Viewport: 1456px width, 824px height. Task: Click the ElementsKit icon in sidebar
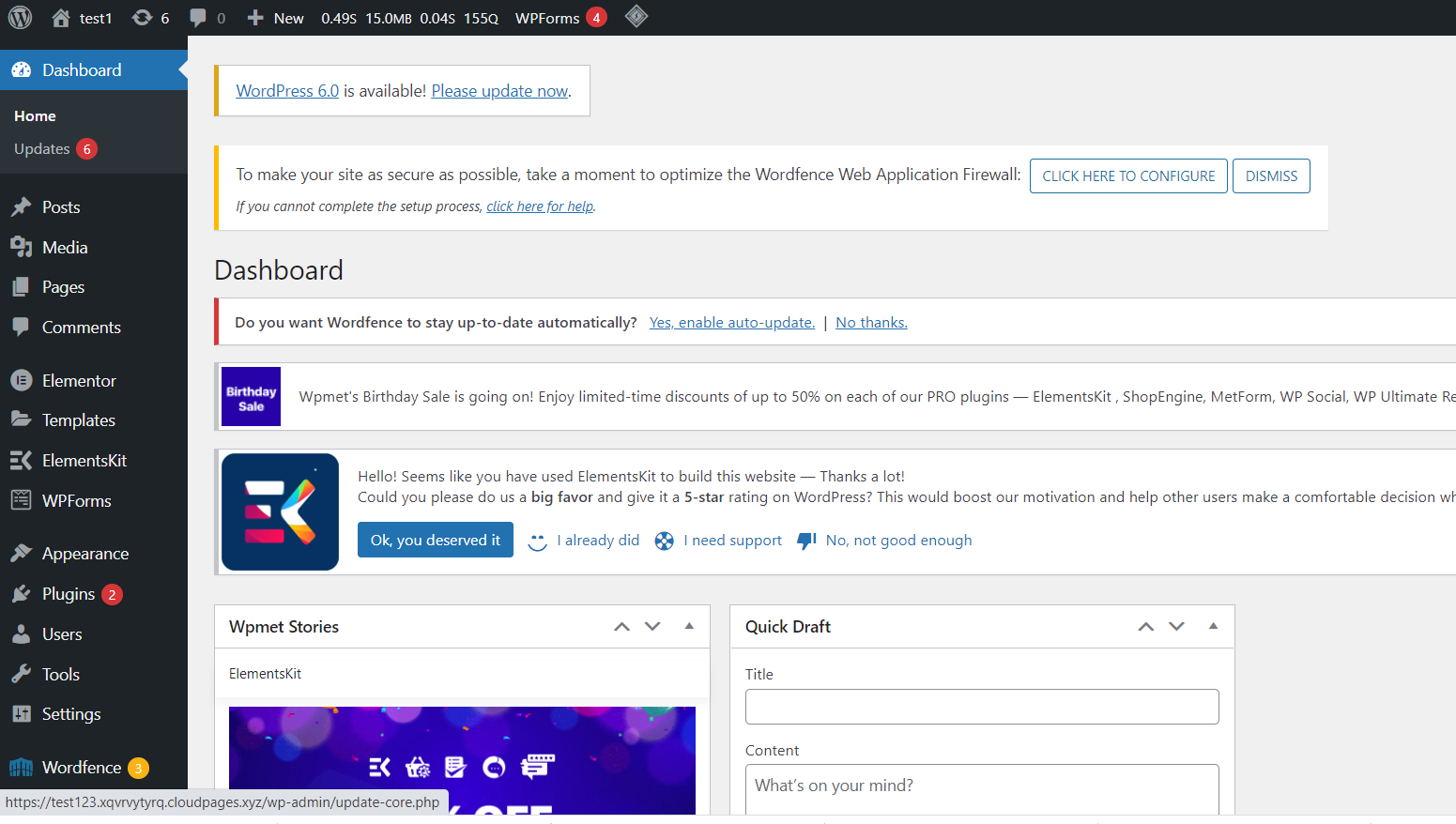click(x=22, y=461)
